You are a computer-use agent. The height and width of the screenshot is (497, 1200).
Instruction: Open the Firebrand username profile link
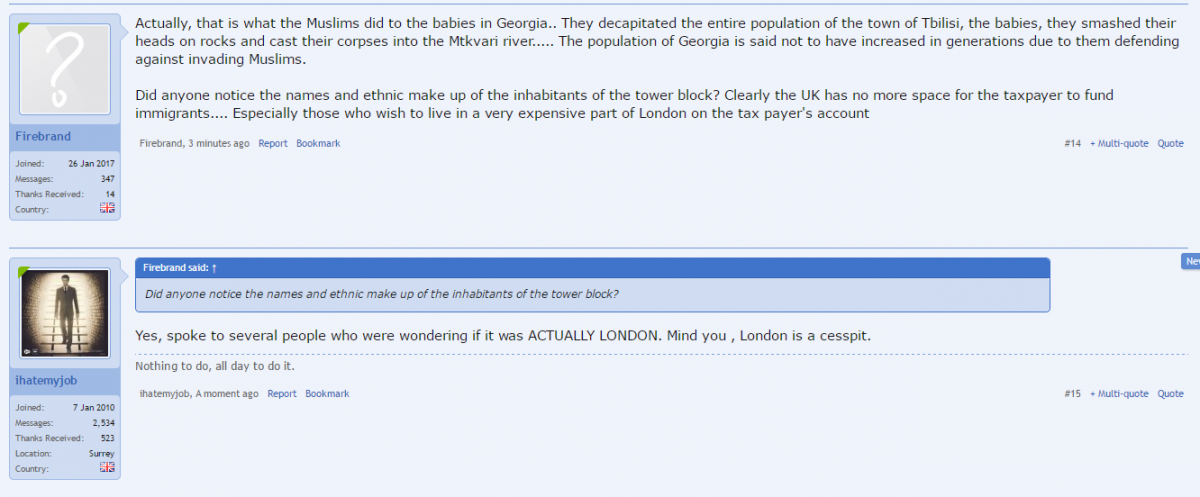click(x=43, y=136)
